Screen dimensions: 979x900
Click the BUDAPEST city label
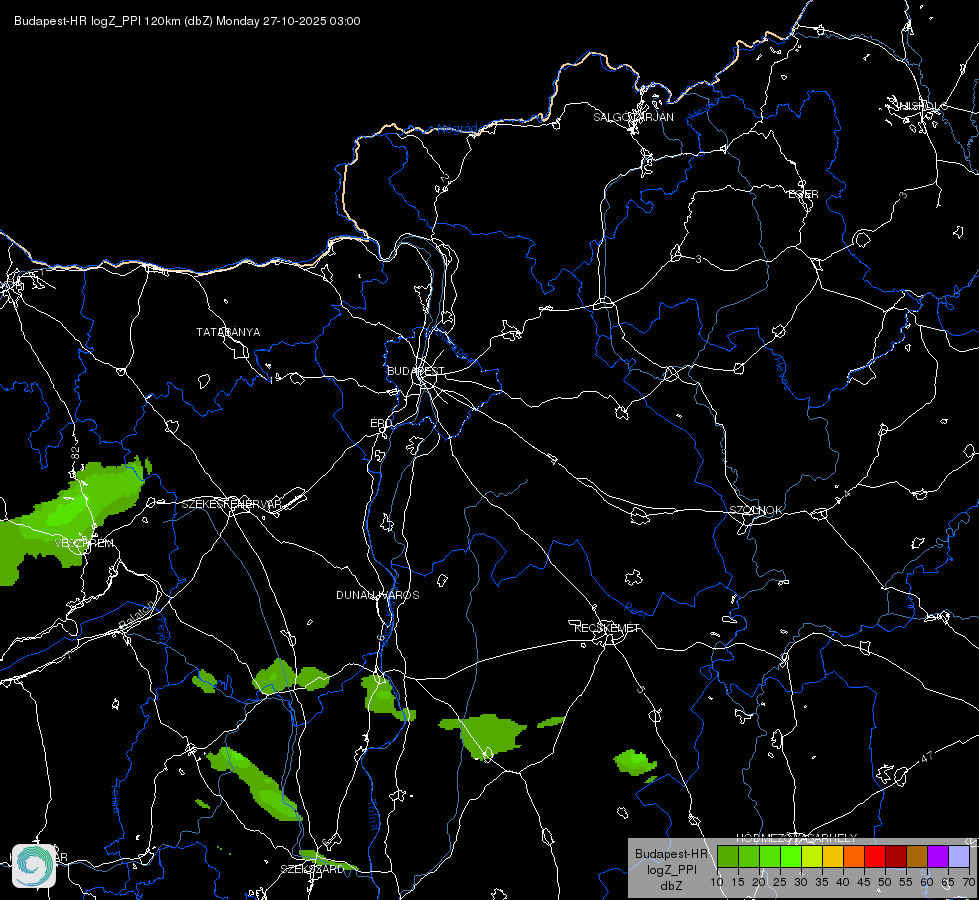coord(415,371)
